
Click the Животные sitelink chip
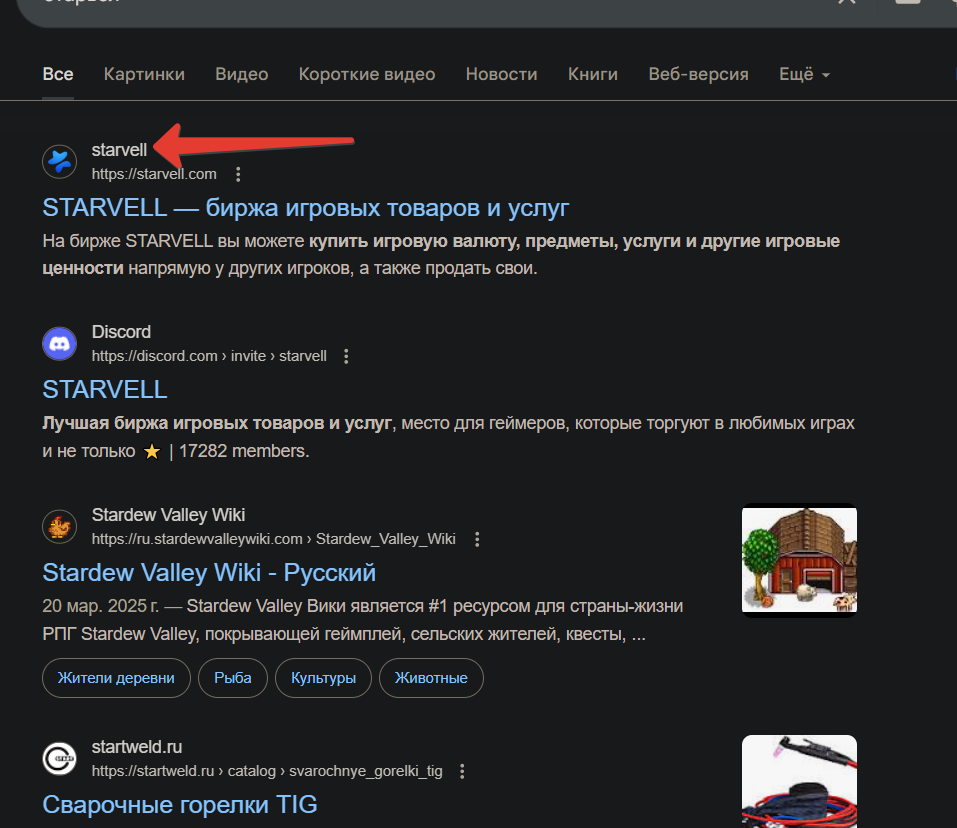pos(431,678)
